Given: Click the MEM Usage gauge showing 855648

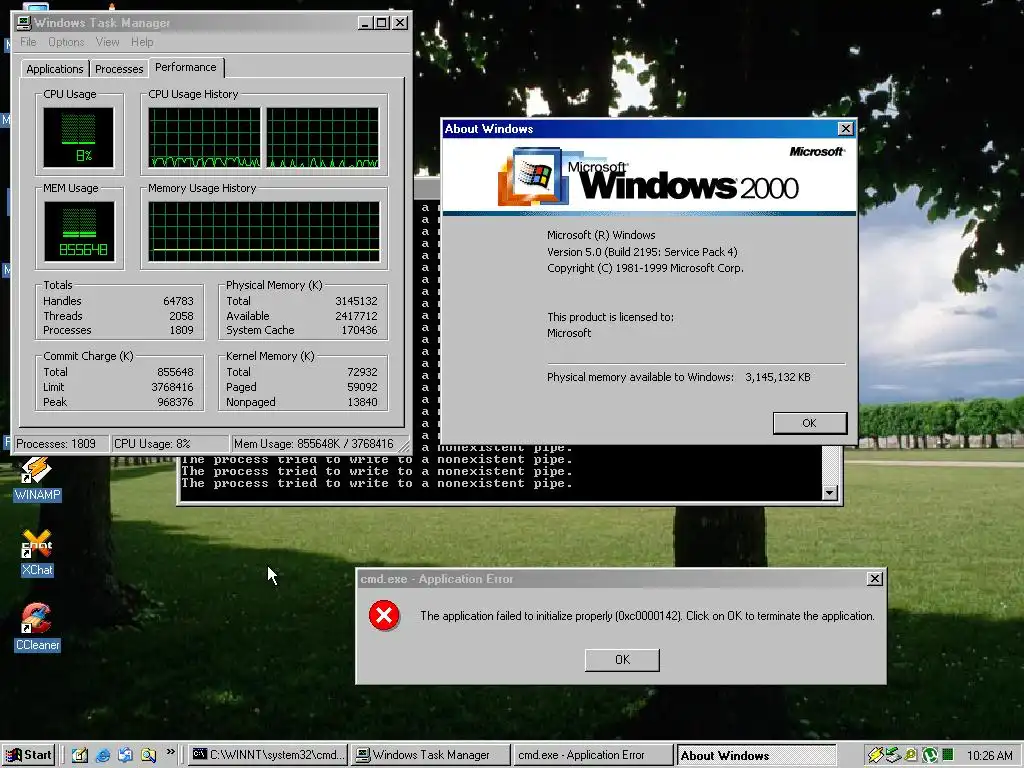Looking at the screenshot, I should tap(79, 231).
